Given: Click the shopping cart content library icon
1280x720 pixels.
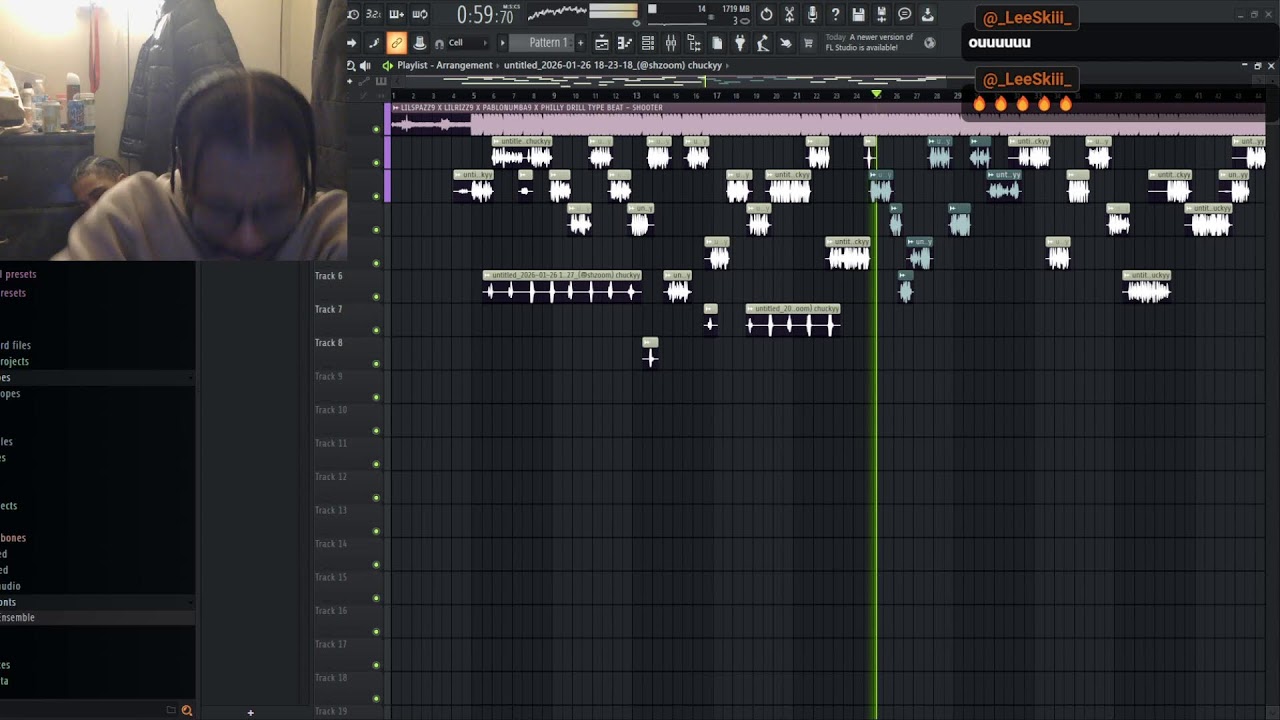Looking at the screenshot, I should coord(808,43).
